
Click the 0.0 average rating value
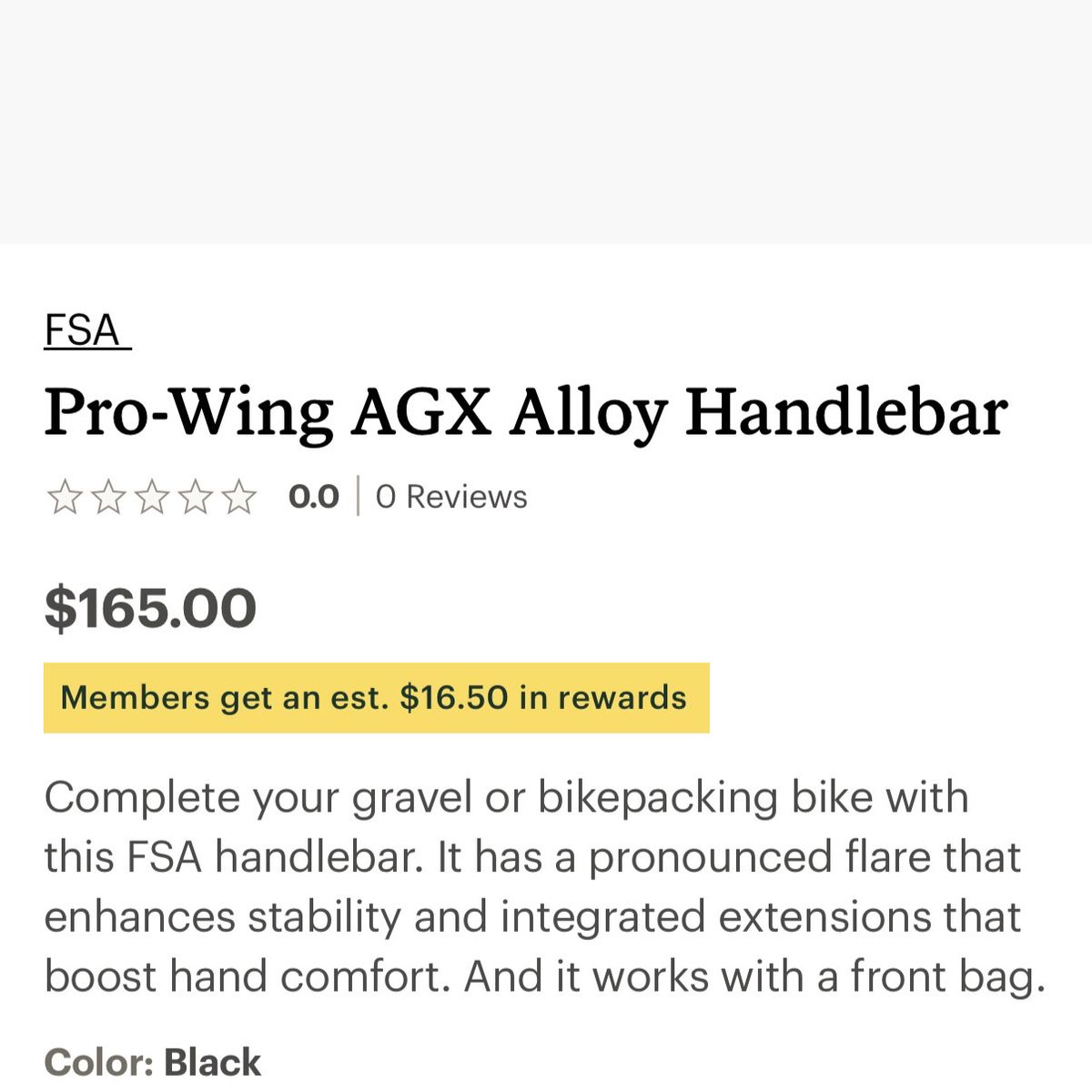pos(313,497)
